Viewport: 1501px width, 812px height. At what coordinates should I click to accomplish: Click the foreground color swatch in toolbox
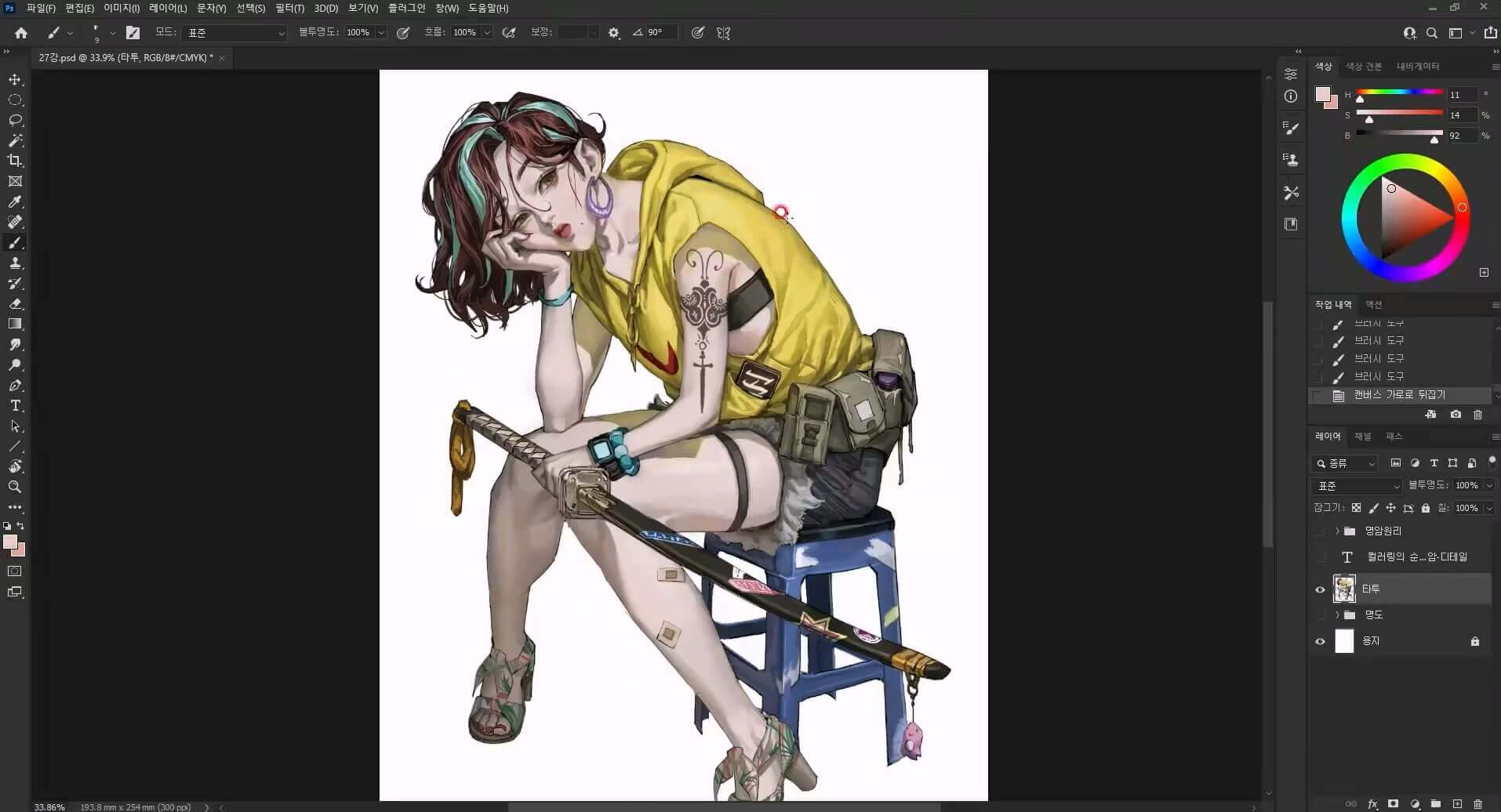10,542
